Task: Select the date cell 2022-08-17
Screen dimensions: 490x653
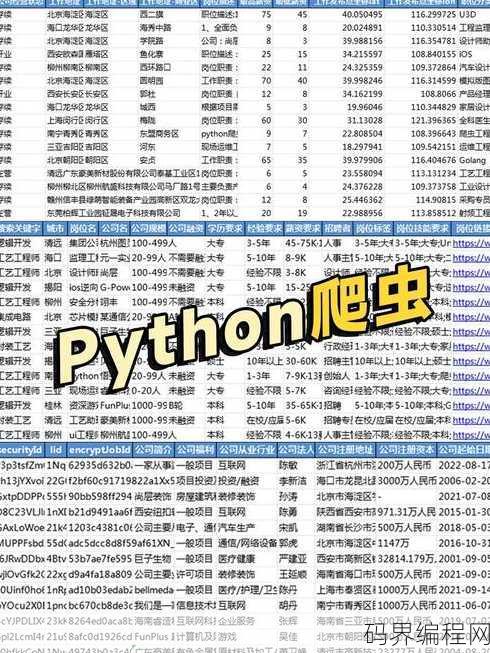Action: click(x=464, y=465)
